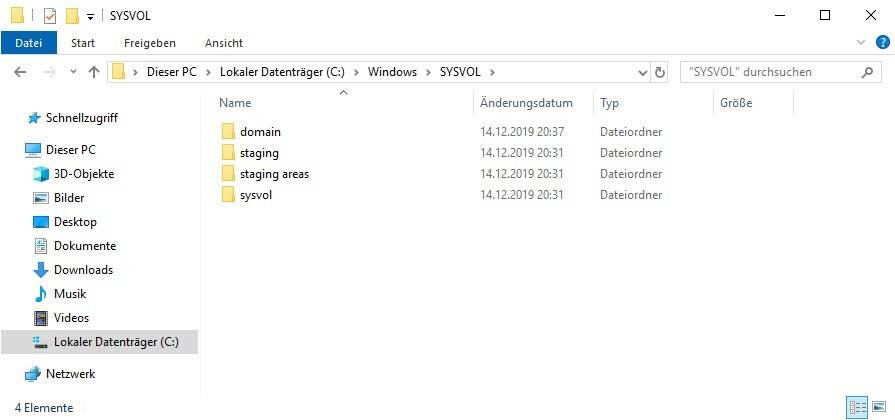Select Downloads in the navigation pane
This screenshot has height=420, width=895.
point(83,270)
